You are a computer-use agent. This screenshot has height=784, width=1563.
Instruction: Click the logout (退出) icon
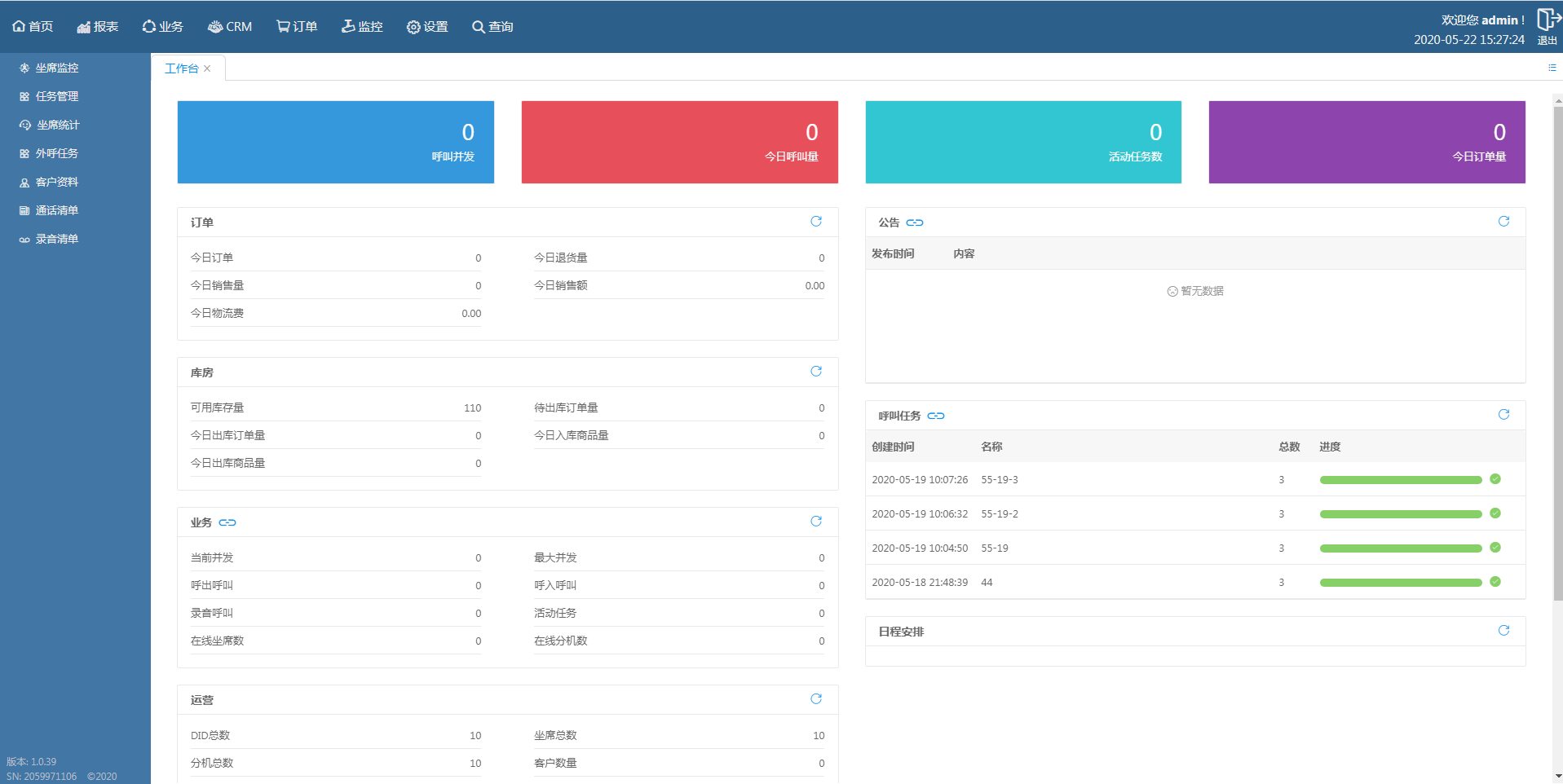coord(1547,23)
